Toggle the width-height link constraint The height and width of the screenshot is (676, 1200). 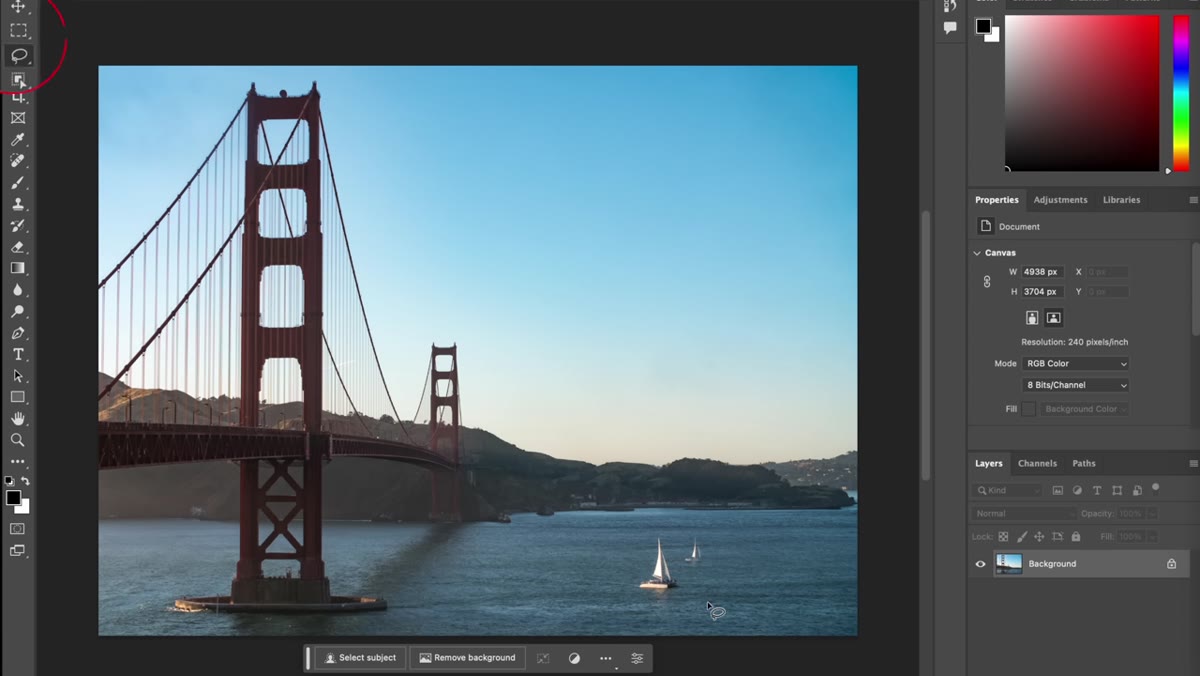(x=987, y=282)
